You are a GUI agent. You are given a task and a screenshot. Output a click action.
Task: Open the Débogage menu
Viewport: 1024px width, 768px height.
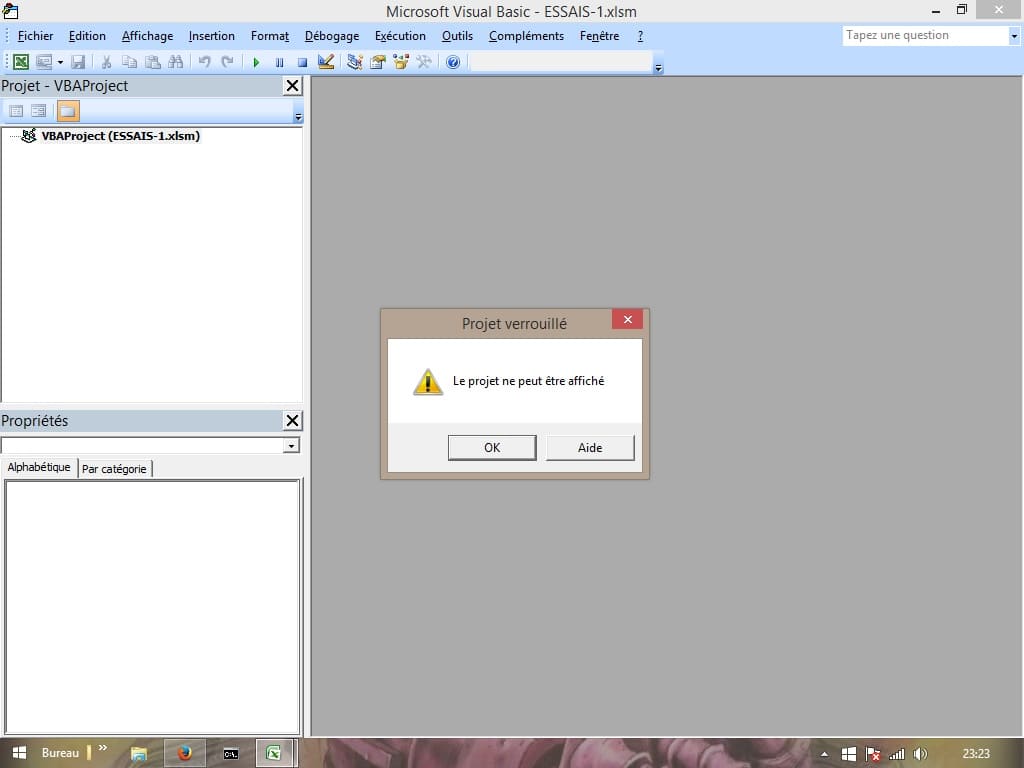[x=332, y=36]
